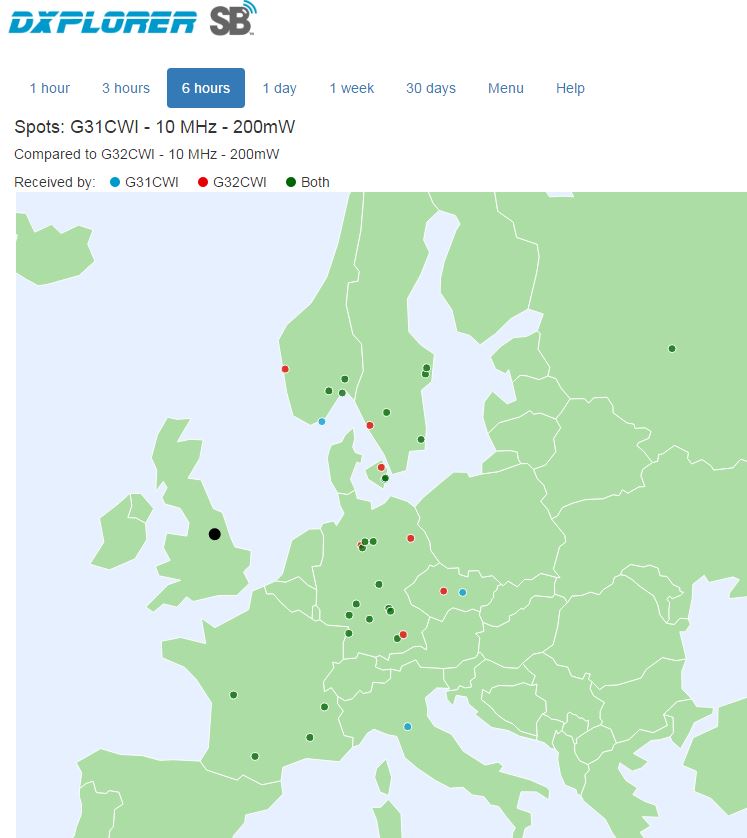The image size is (747, 838).
Task: Select blue marker on southern Norway coast
Action: tap(321, 421)
